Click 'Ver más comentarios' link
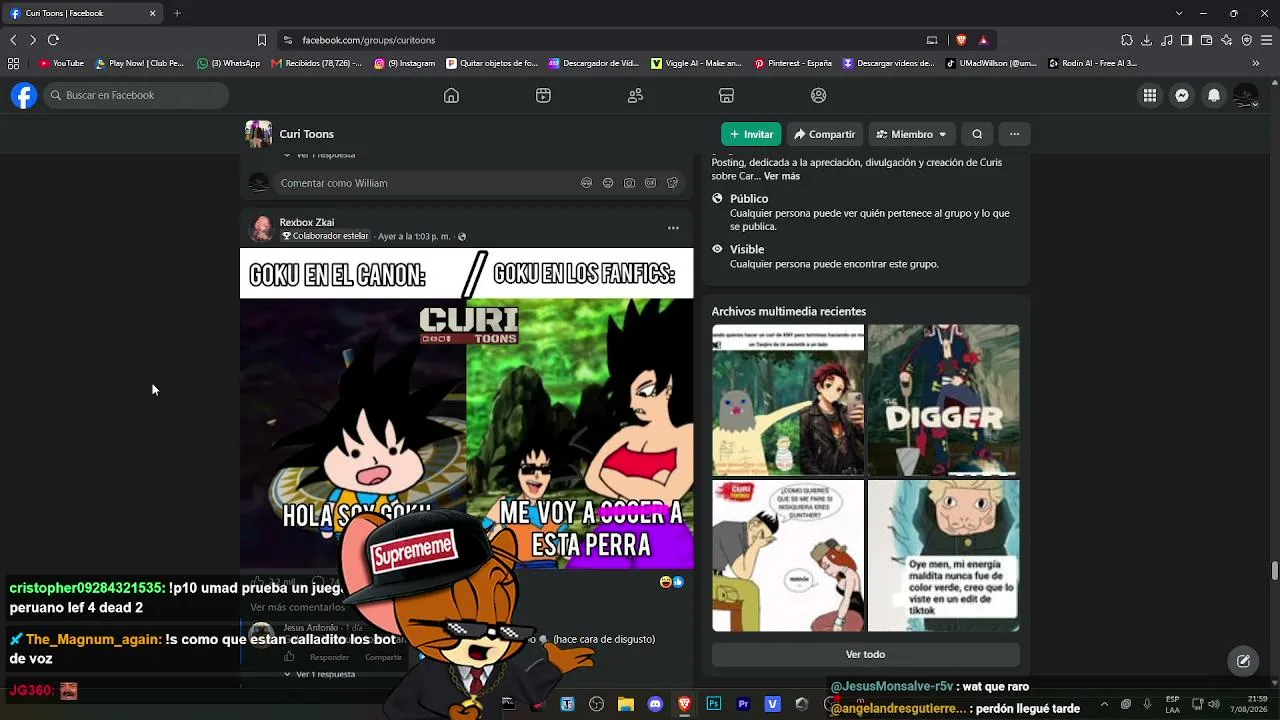 (x=298, y=607)
